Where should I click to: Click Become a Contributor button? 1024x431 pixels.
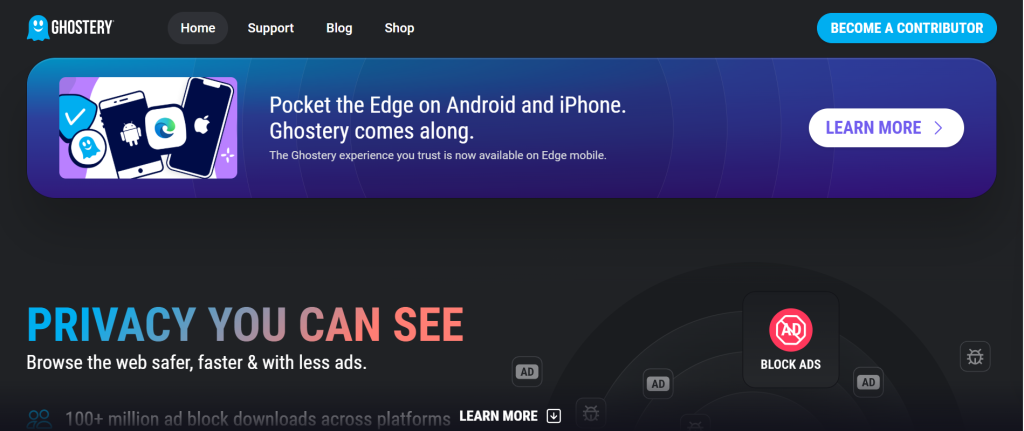[906, 28]
